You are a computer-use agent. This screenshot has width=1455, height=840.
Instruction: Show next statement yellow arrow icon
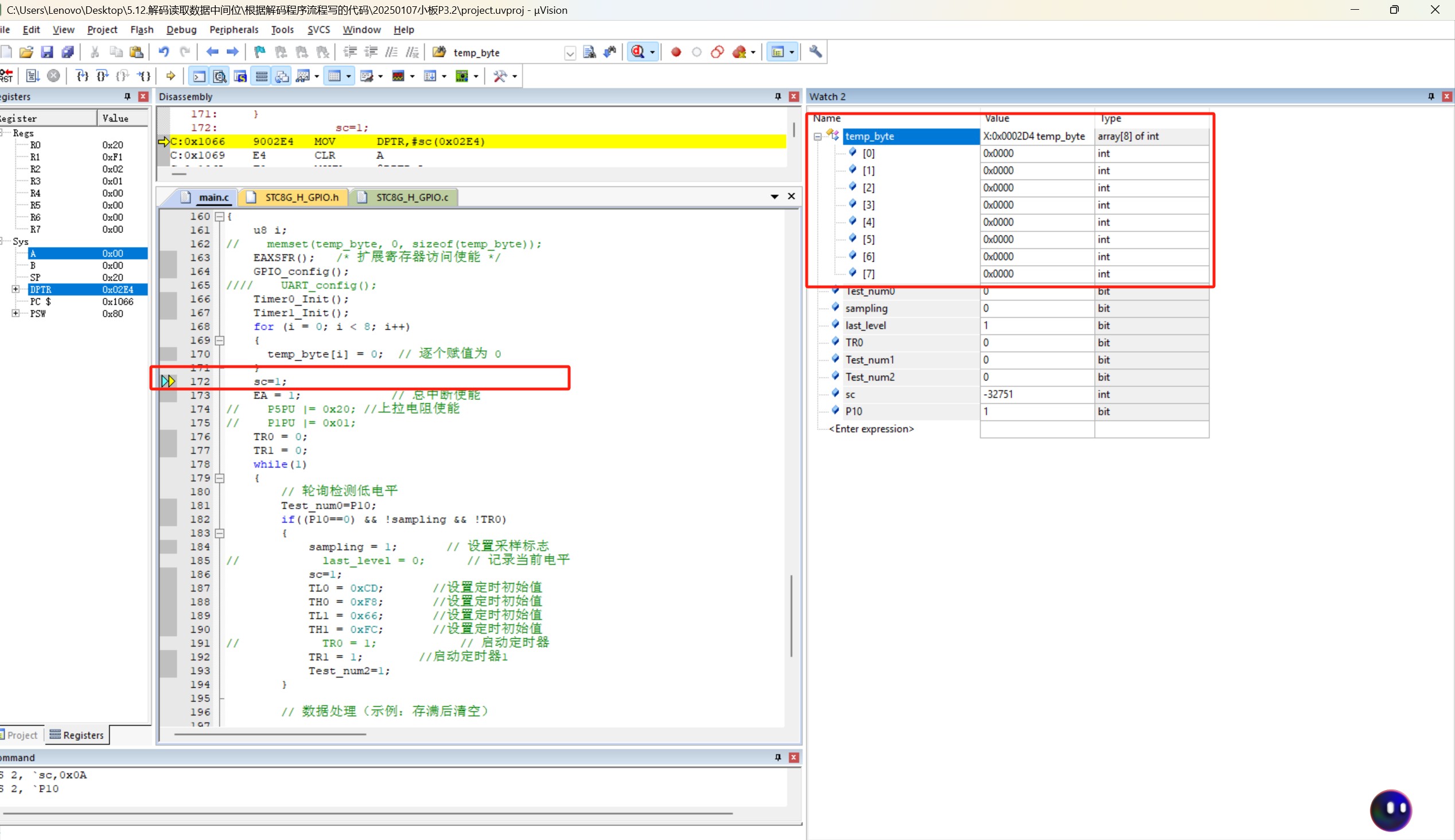[171, 76]
